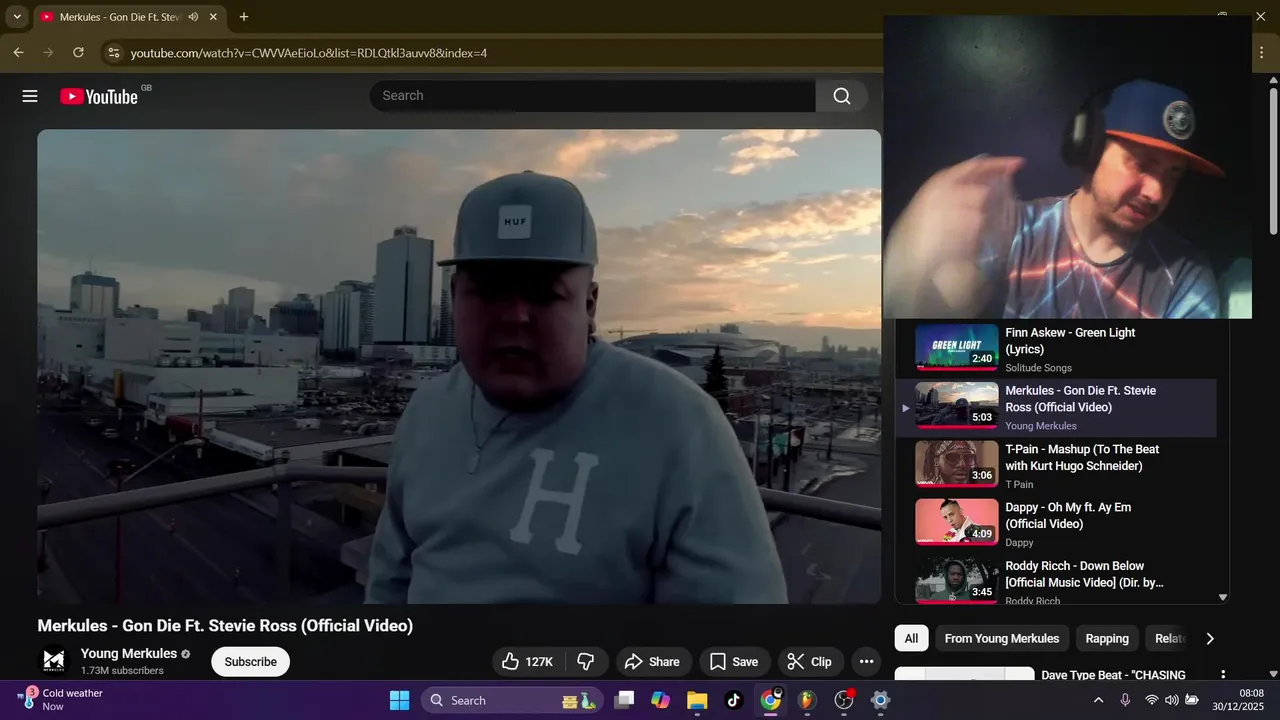1280x720 pixels.
Task: Click the YouTube search magnifier button
Action: (x=842, y=96)
